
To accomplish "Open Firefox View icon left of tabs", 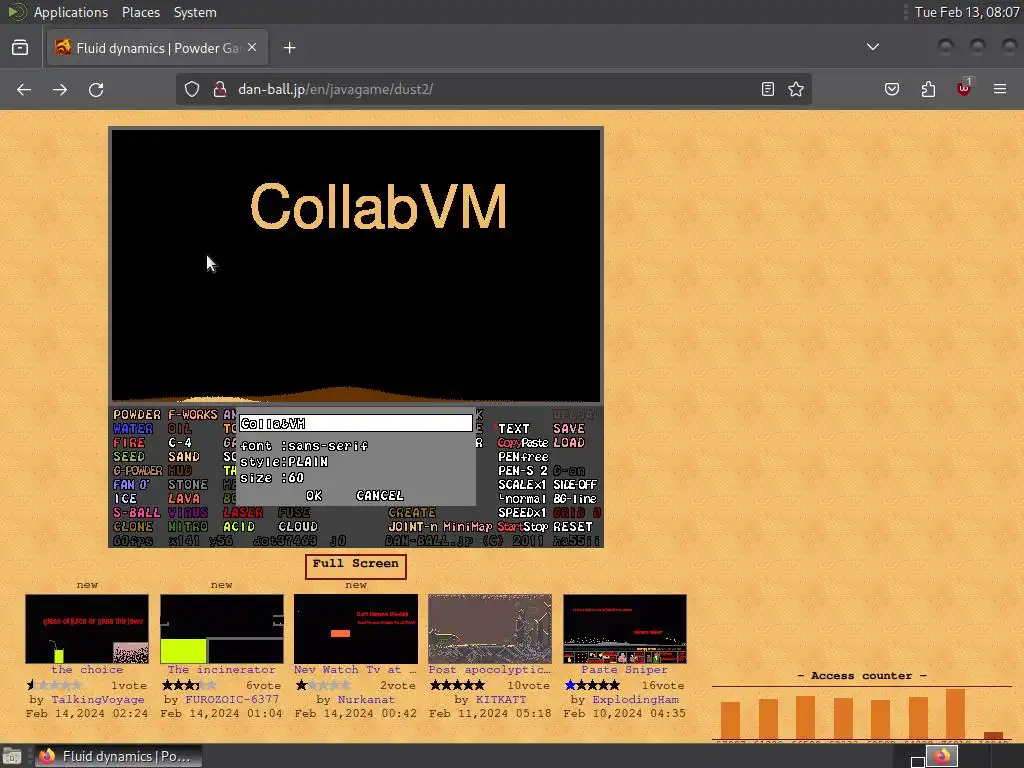I will point(20,48).
